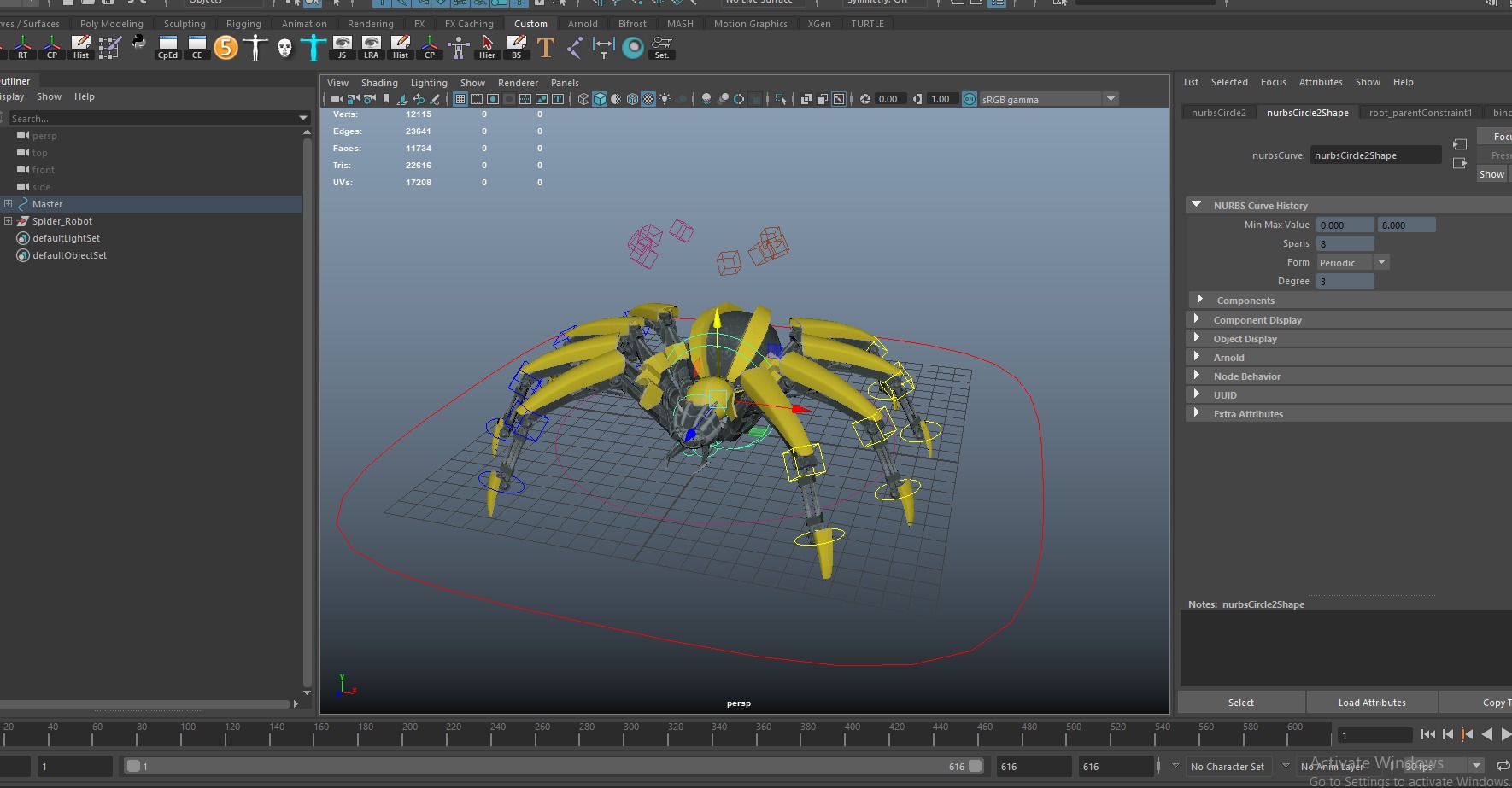
Task: Click the first Hist shelf icon with pencil
Action: coord(80,47)
